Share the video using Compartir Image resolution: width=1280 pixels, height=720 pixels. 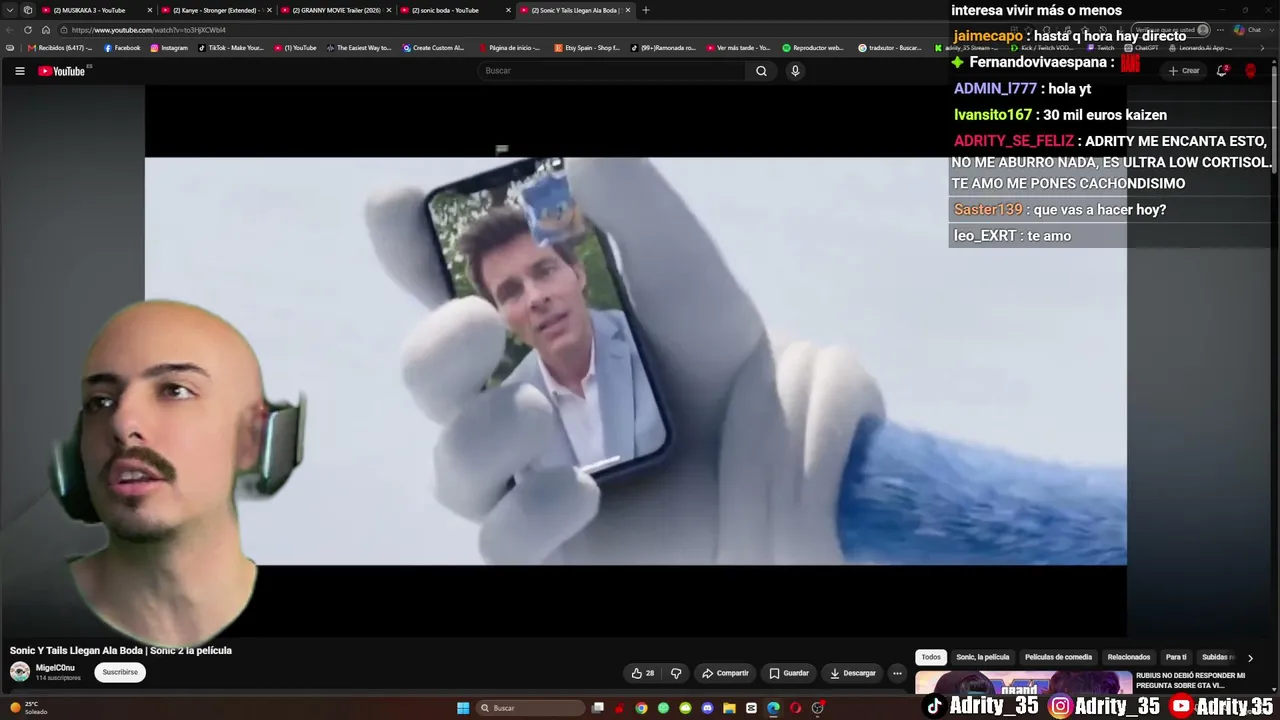pos(725,673)
